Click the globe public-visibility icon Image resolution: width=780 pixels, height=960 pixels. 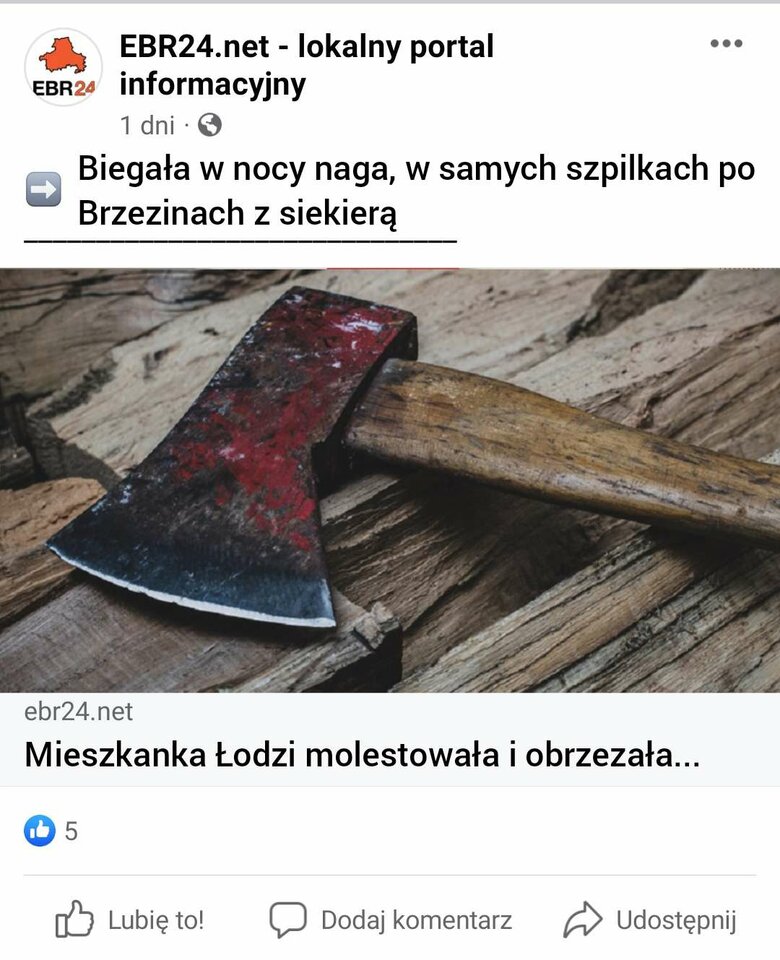(x=210, y=125)
